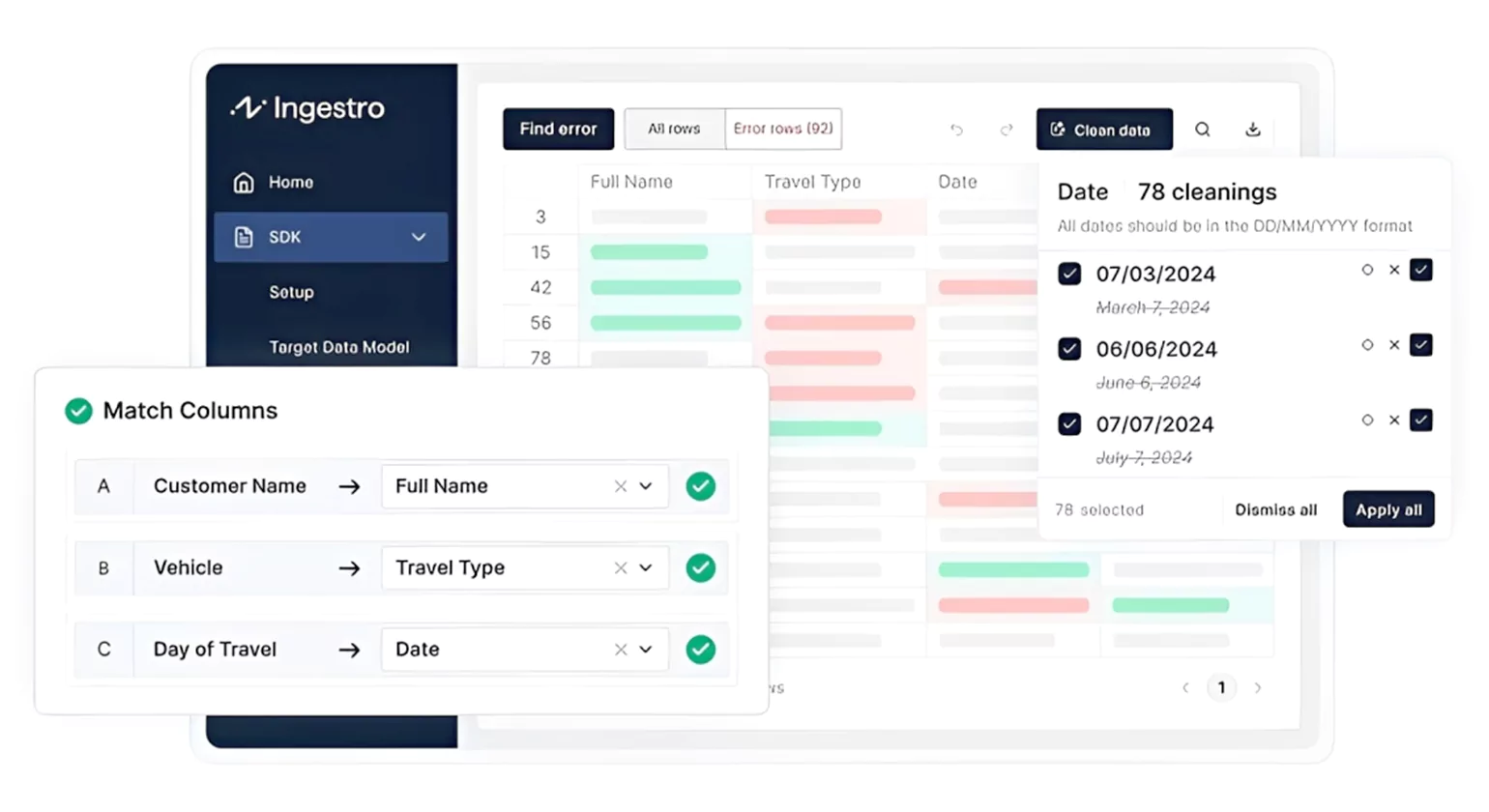Image resolution: width=1489 pixels, height=812 pixels.
Task: Collapse the SDK section chevron
Action: pos(419,237)
